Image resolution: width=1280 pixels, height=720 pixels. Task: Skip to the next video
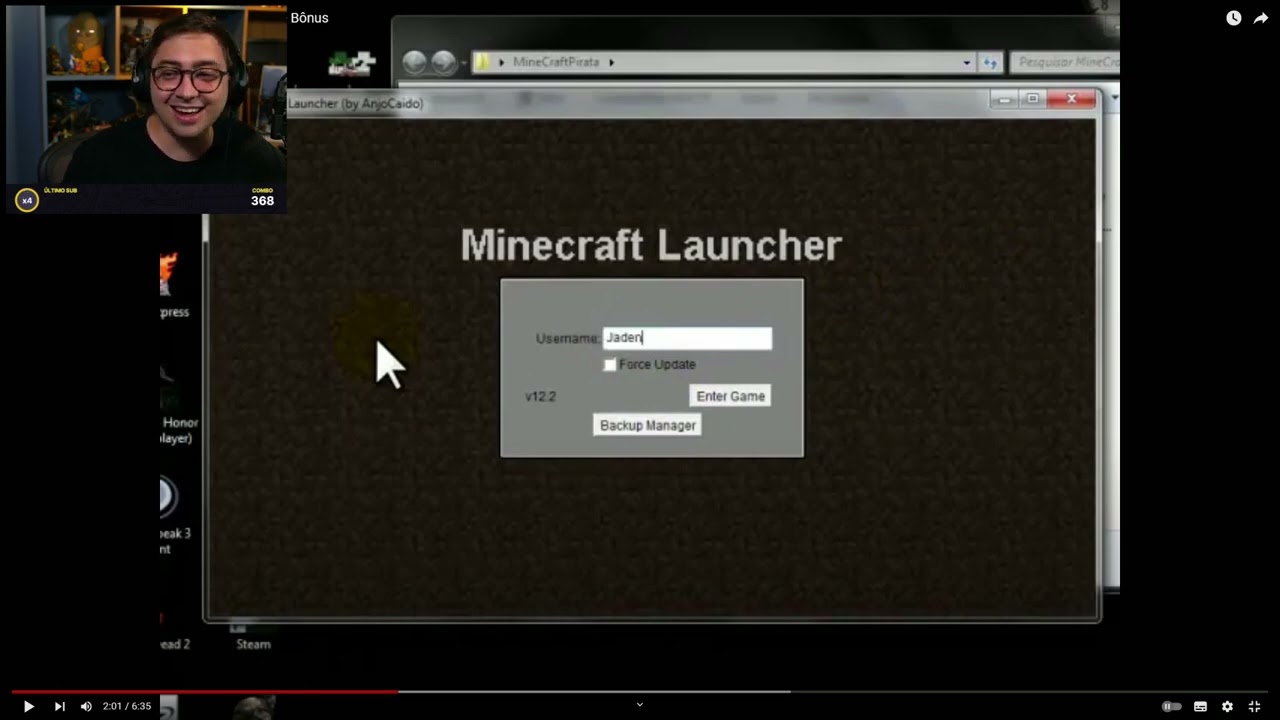point(59,706)
